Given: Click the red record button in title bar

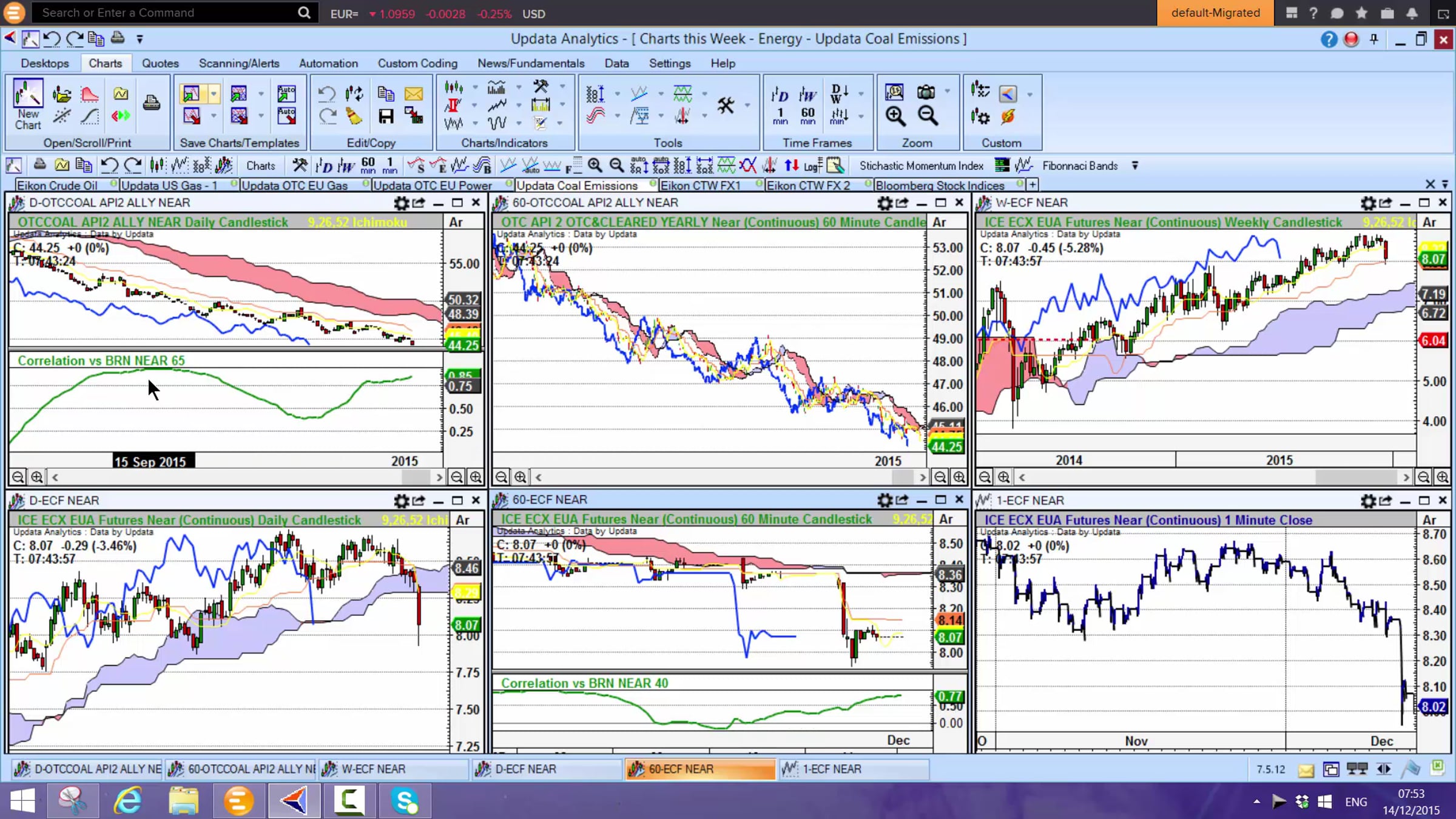Looking at the screenshot, I should coord(1351,39).
